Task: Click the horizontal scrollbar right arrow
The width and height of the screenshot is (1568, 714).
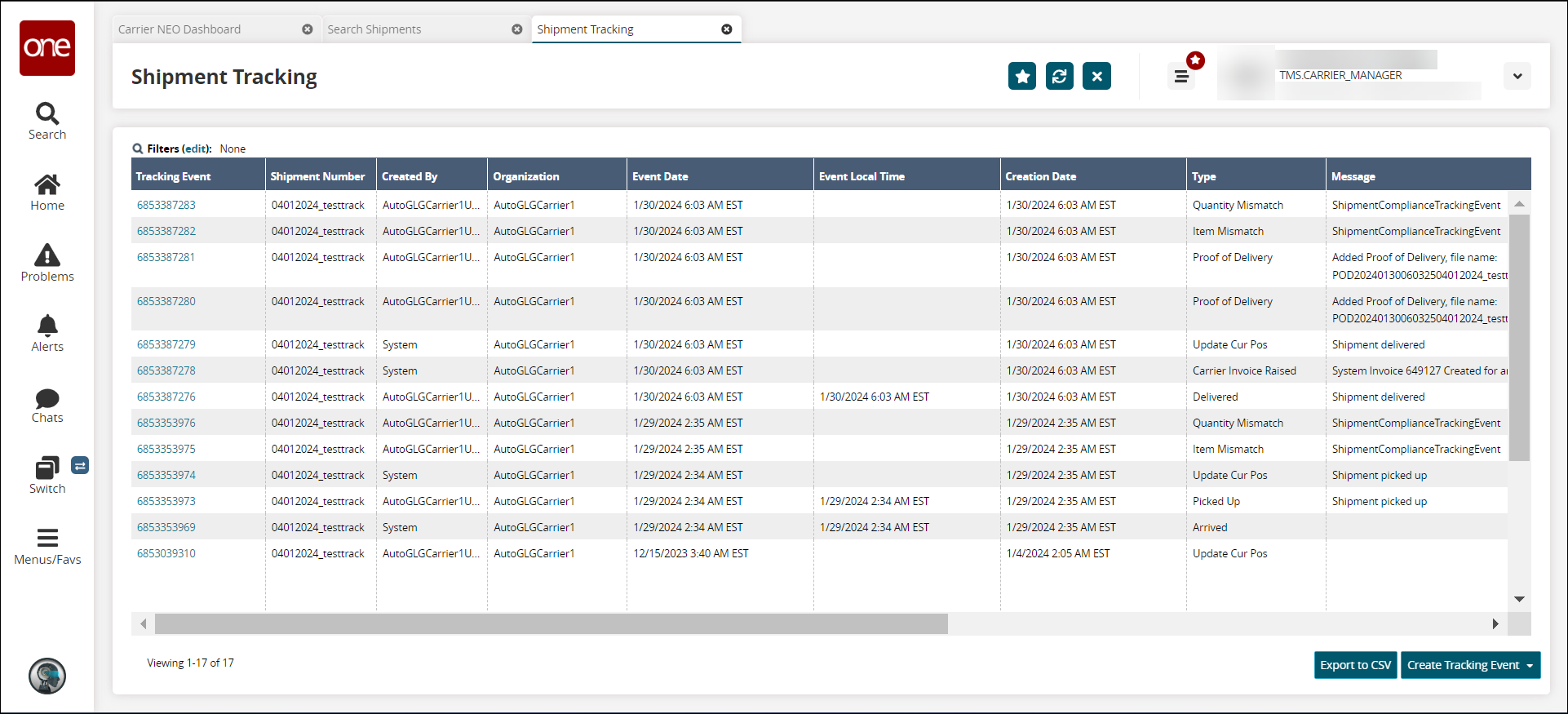Action: click(x=1495, y=624)
